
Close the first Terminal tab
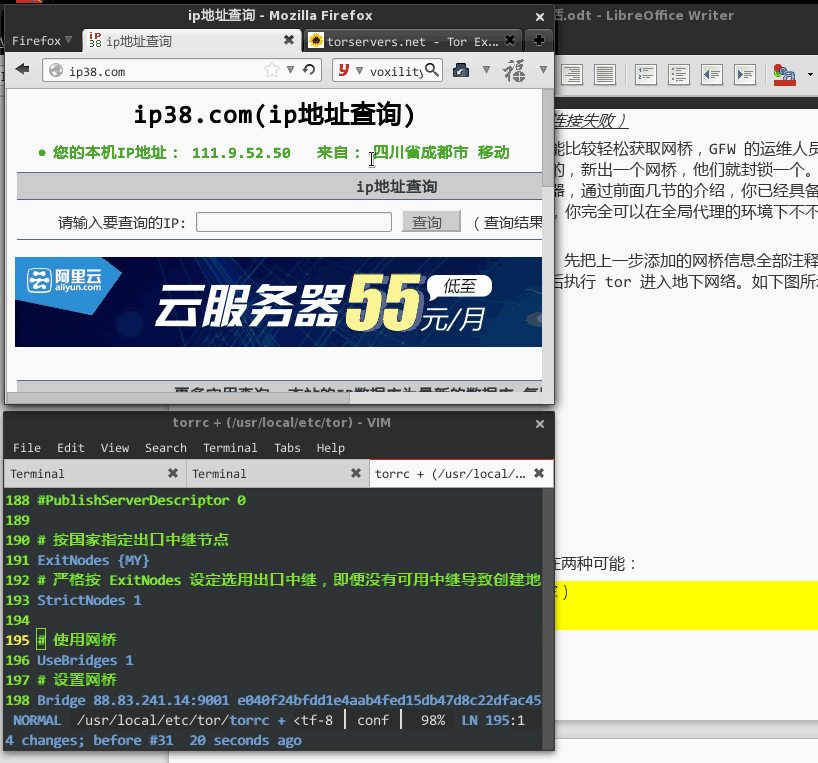click(x=173, y=473)
